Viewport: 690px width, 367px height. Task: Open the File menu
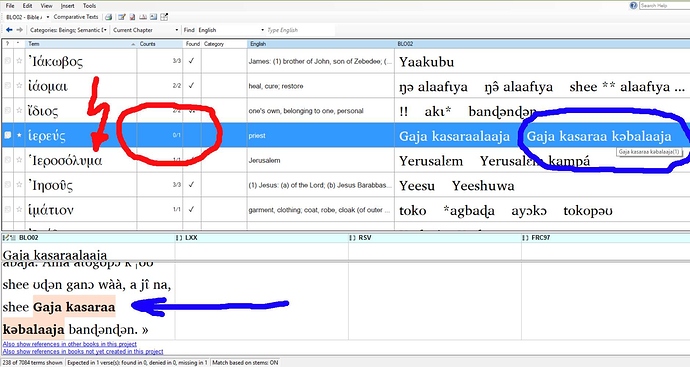point(10,6)
